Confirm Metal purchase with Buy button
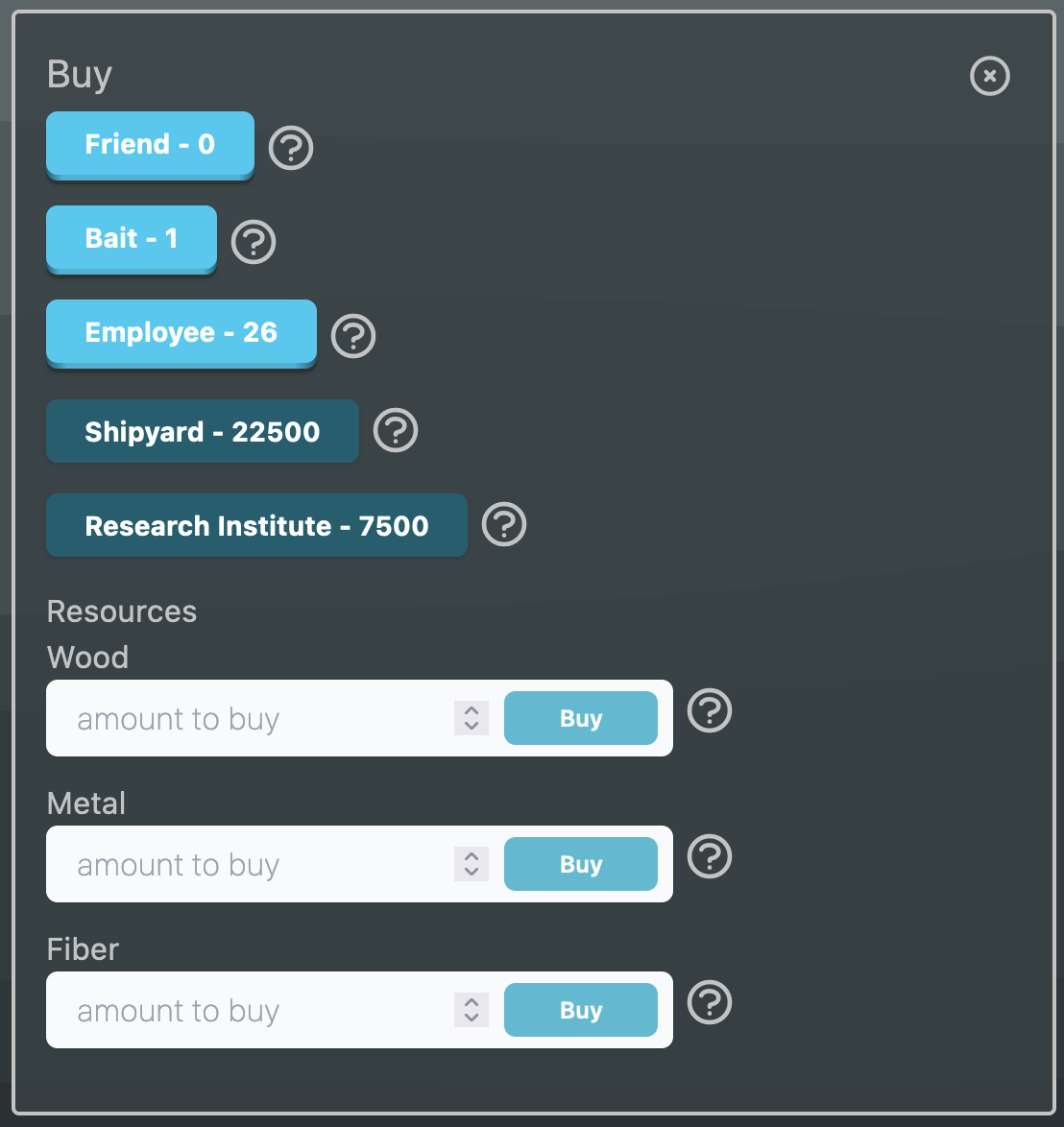 (x=581, y=864)
